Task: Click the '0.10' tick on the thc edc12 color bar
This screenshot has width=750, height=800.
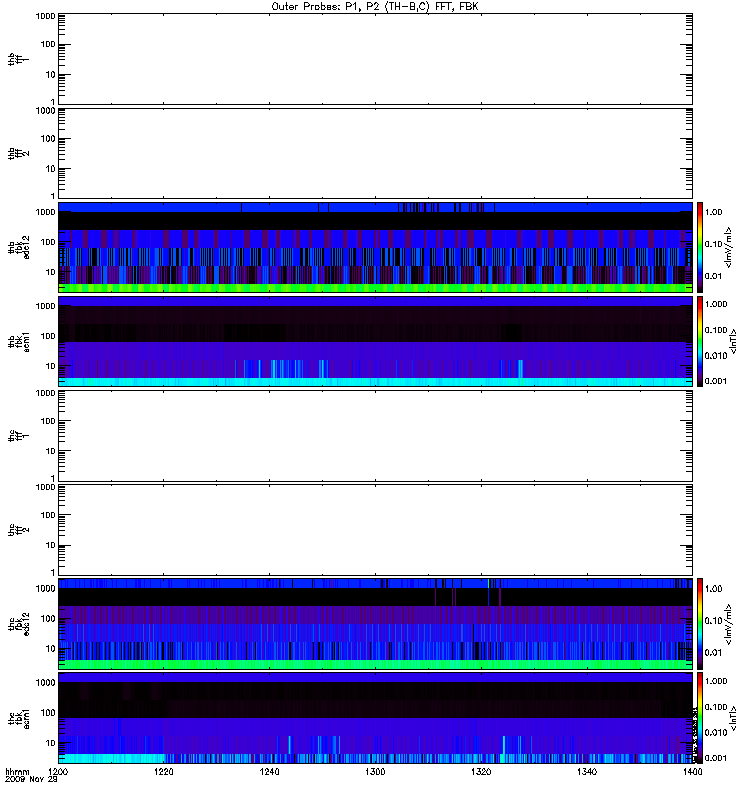Action: tap(713, 621)
